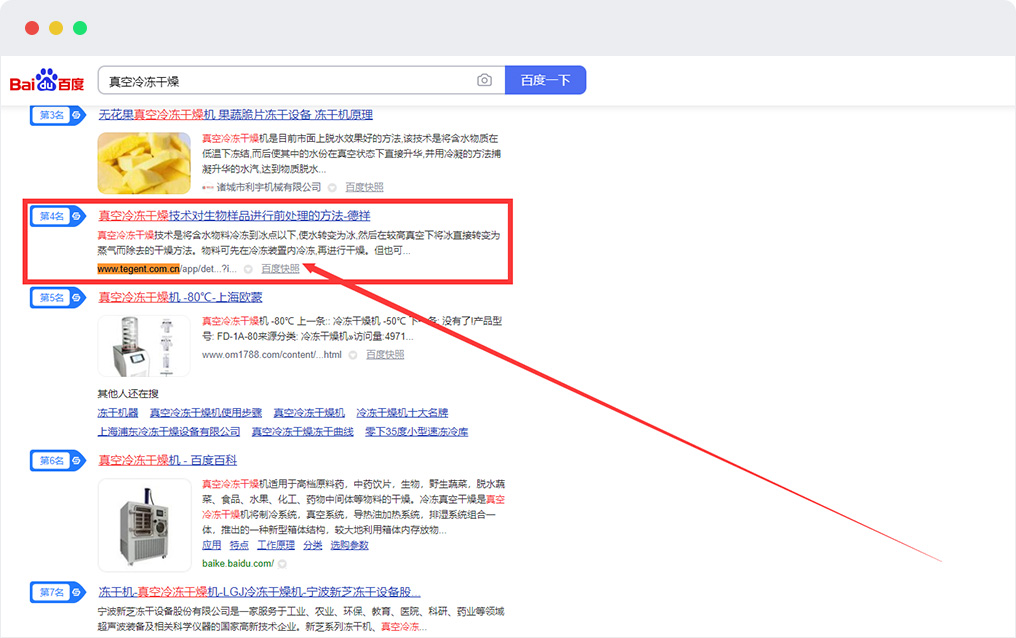Click the red window close dot
The image size is (1016, 638).
(x=32, y=28)
